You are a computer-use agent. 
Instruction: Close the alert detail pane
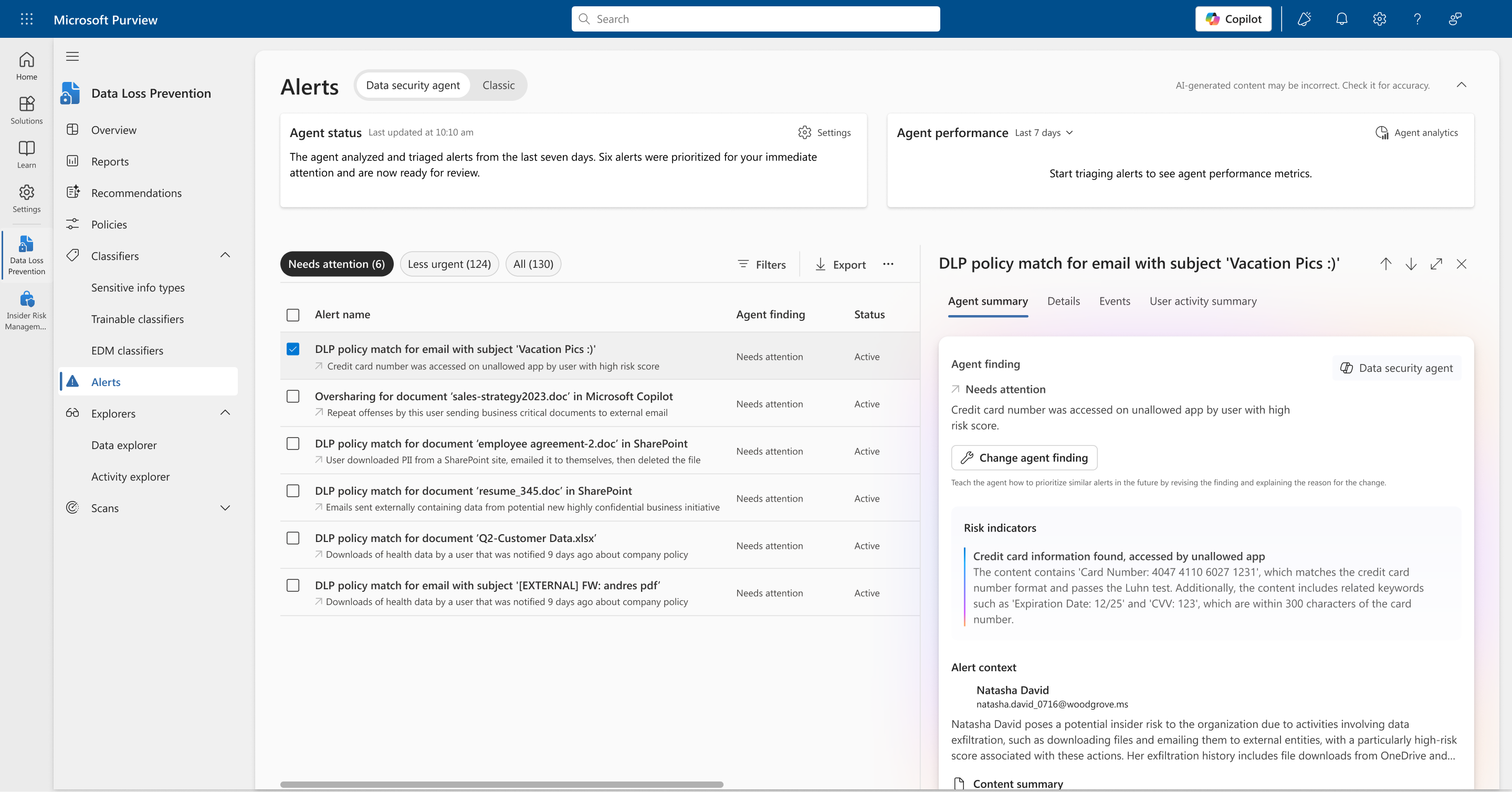[1462, 264]
